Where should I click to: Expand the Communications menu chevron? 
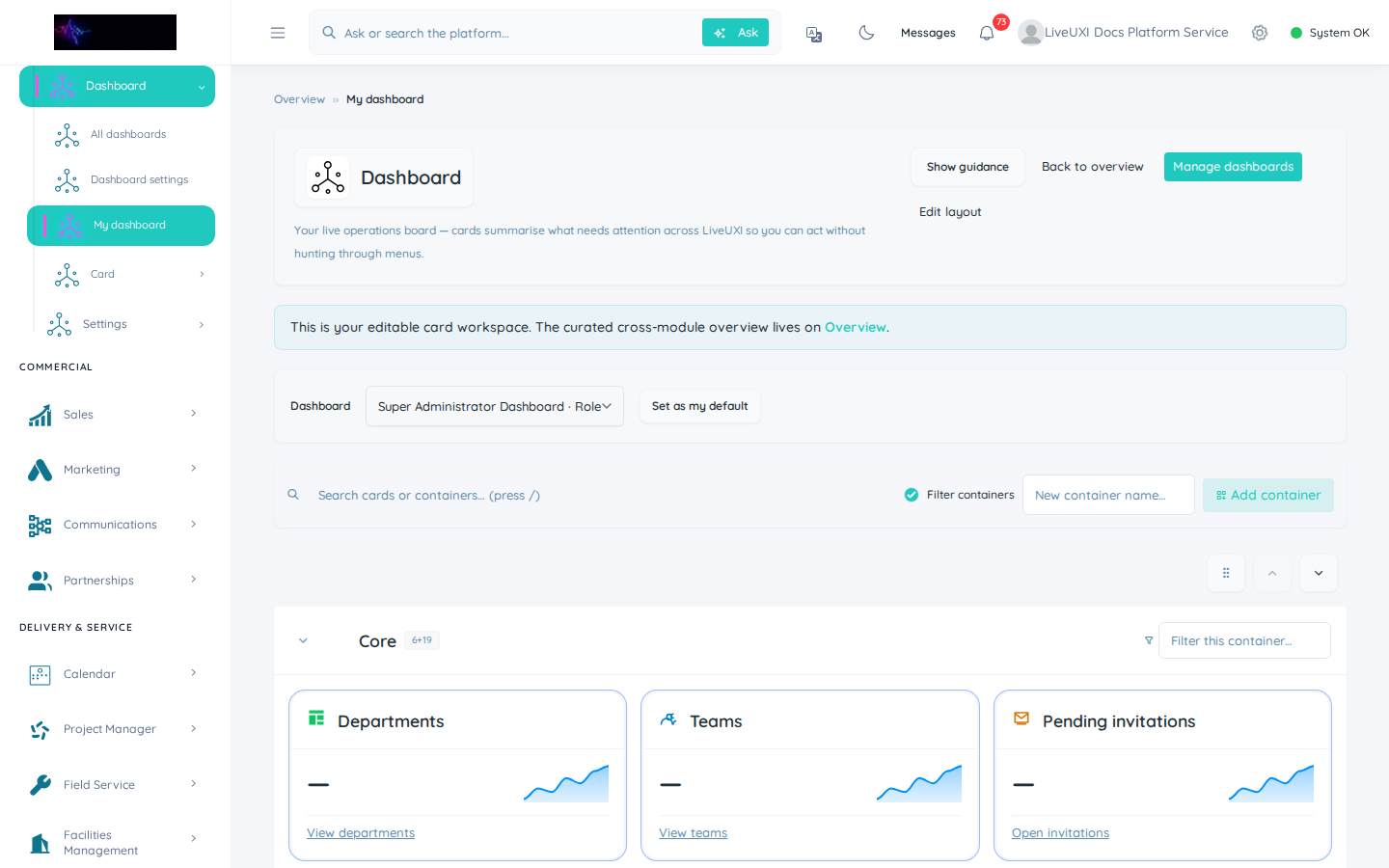click(194, 524)
